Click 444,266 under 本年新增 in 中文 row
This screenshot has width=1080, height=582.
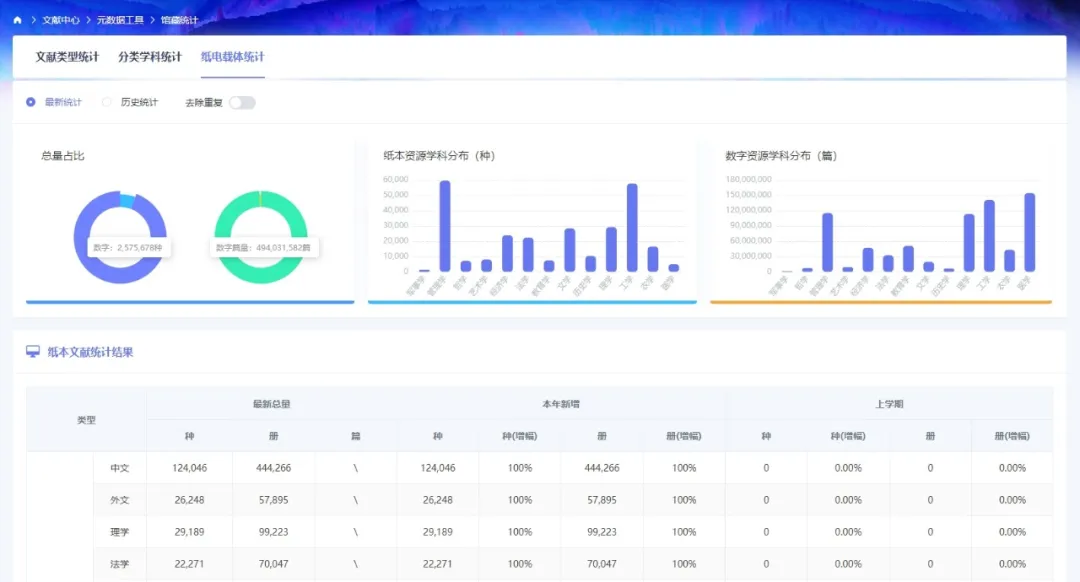coord(601,468)
